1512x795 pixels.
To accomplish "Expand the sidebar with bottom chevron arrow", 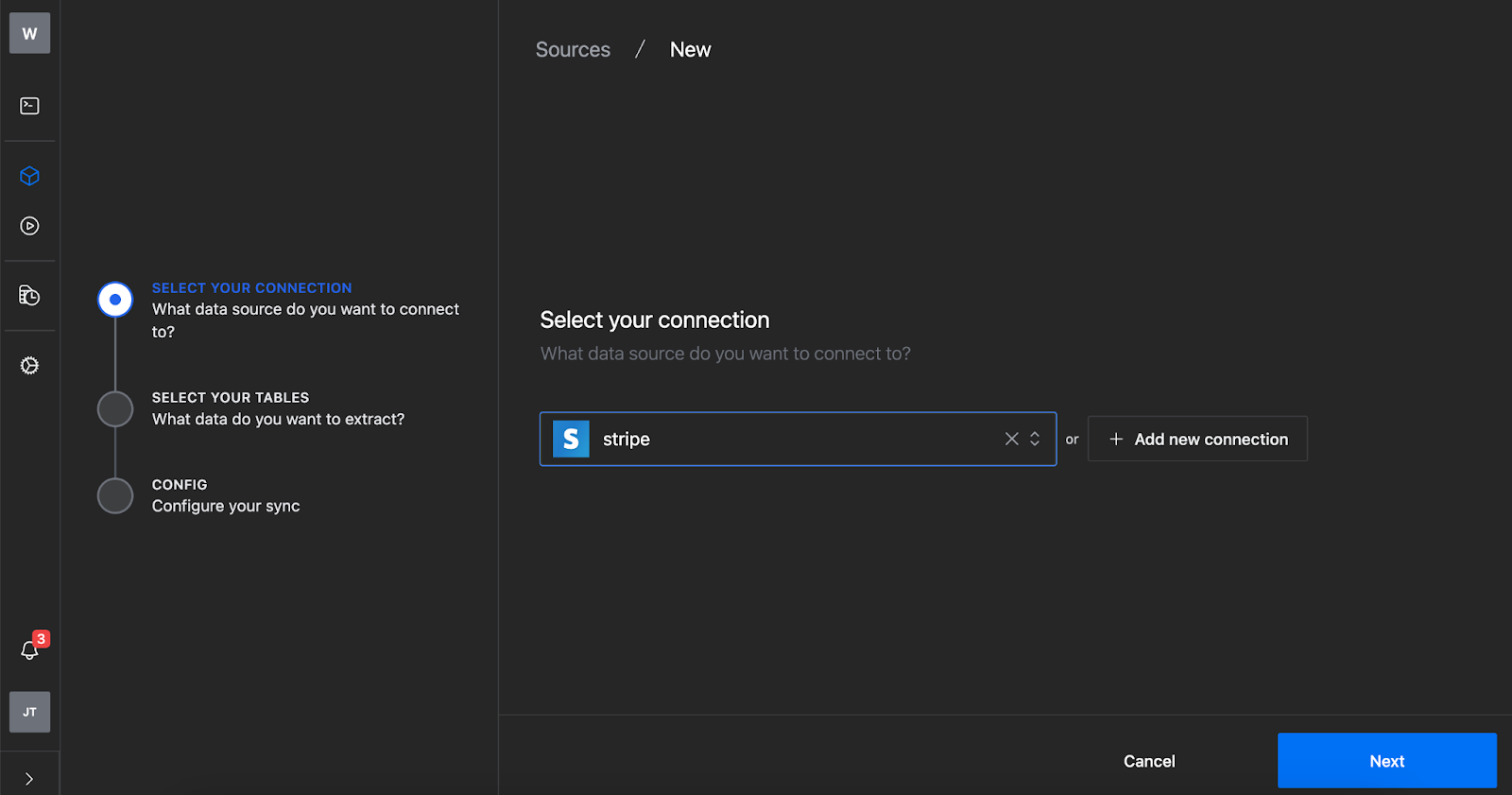I will pos(29,779).
